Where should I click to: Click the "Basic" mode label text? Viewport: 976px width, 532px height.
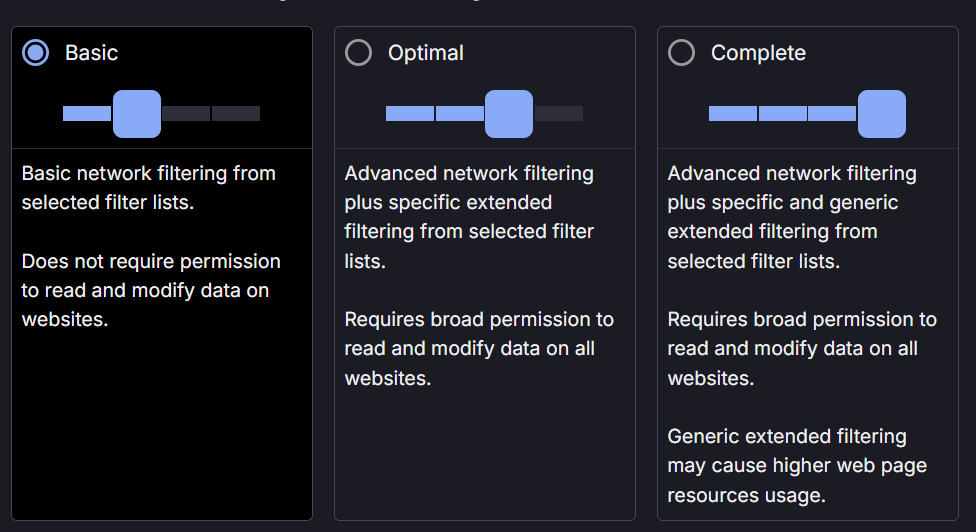92,53
